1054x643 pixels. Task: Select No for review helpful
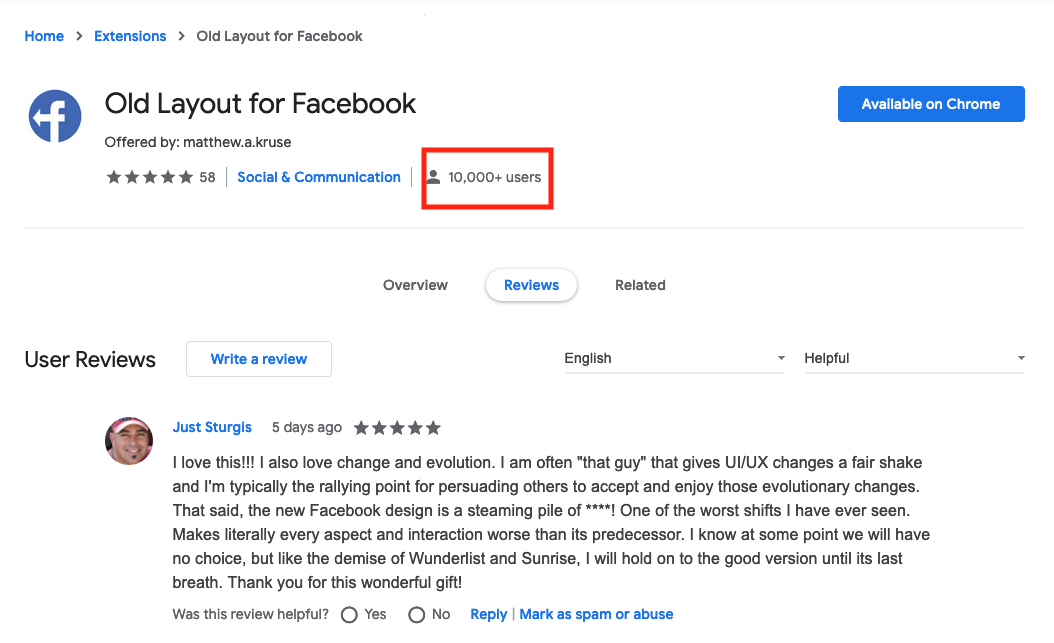point(417,615)
